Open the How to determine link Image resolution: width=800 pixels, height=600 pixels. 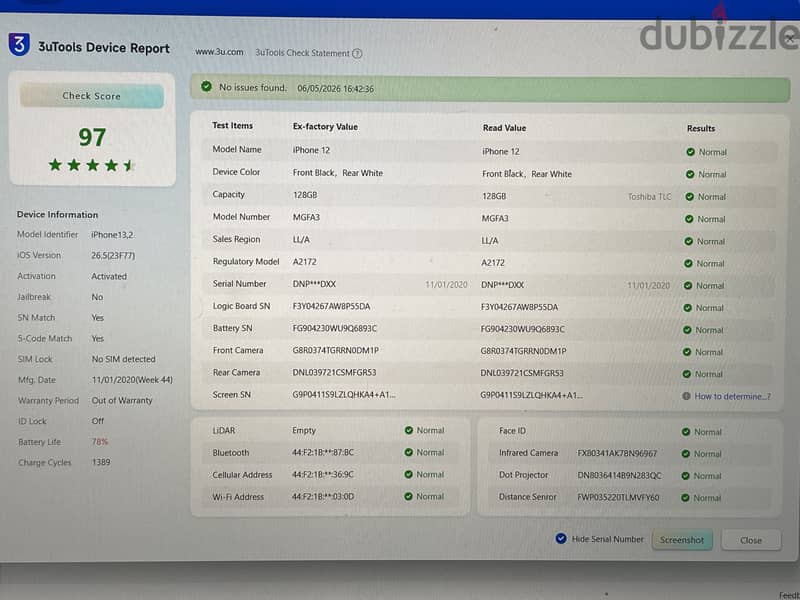(733, 396)
